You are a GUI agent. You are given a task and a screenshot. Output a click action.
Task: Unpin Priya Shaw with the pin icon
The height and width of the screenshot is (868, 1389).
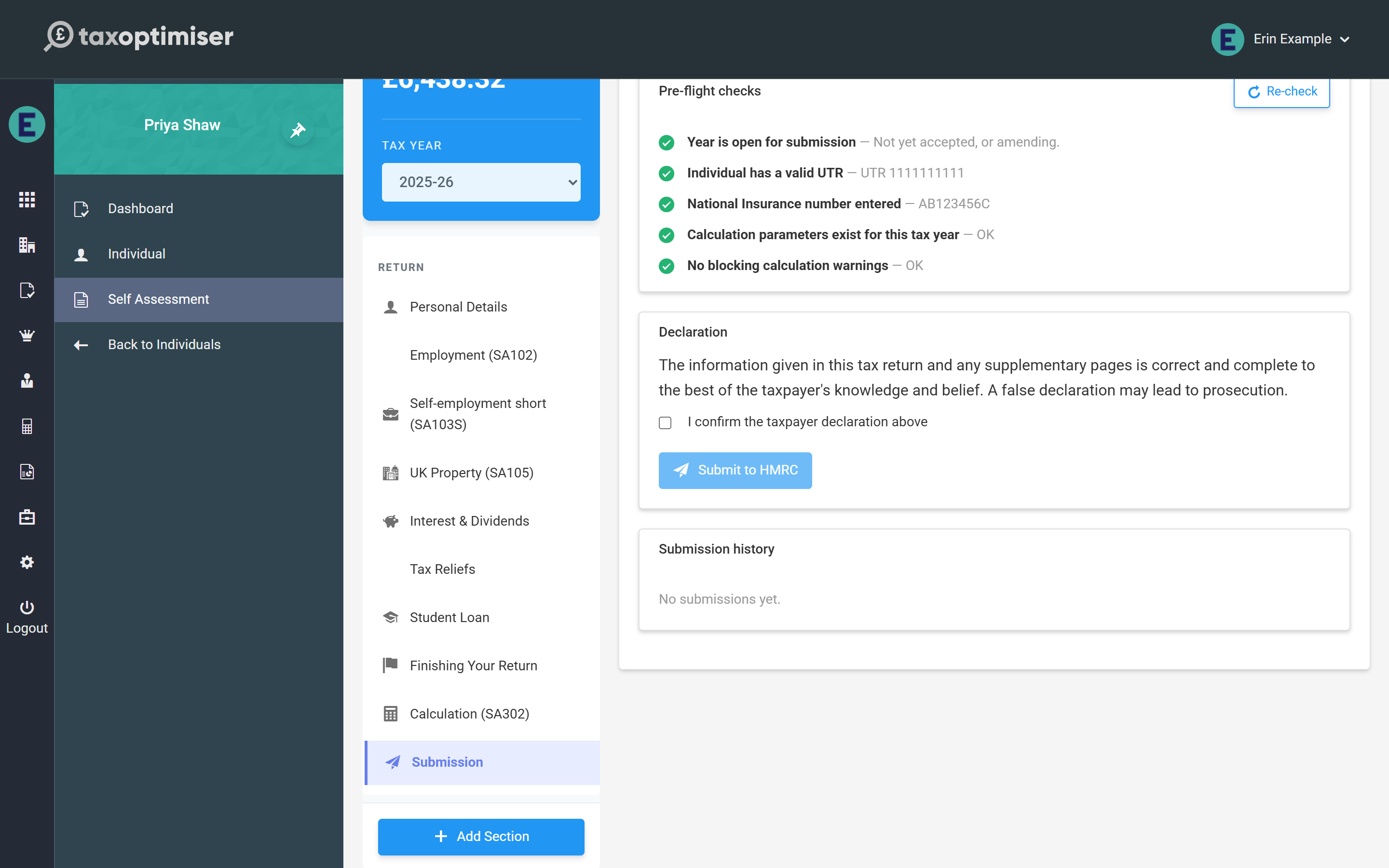click(x=298, y=130)
